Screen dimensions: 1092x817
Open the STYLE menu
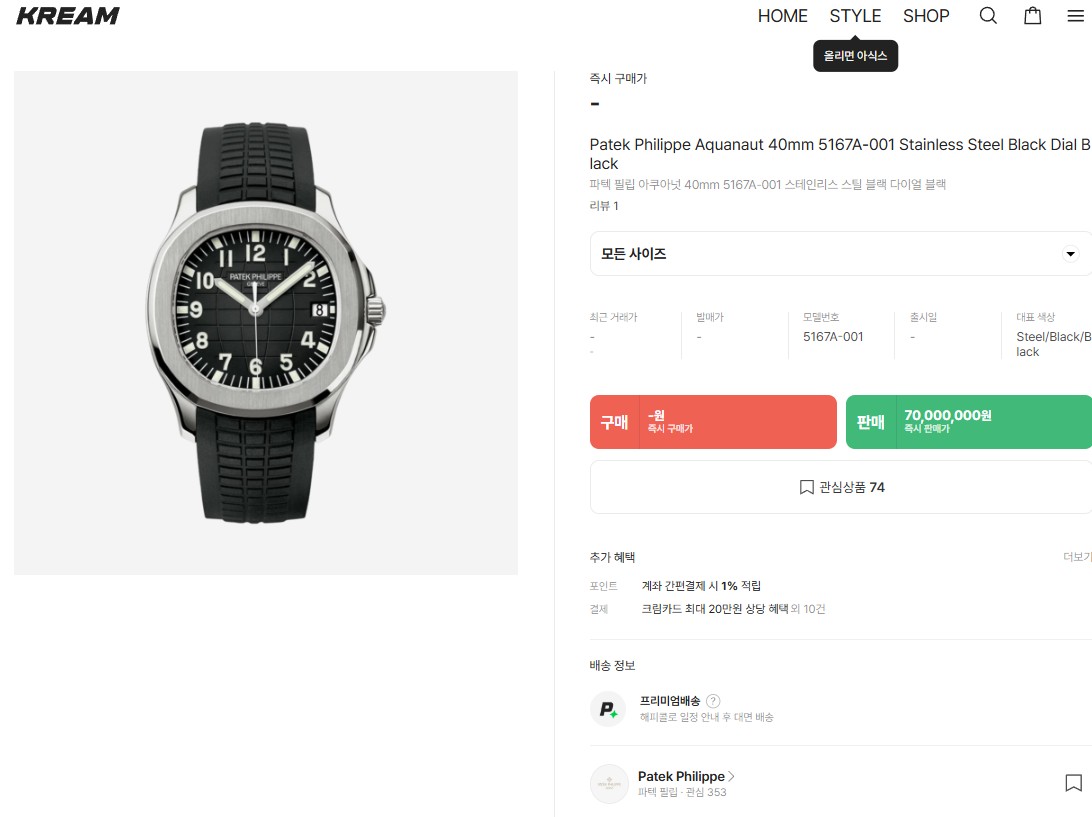tap(855, 16)
